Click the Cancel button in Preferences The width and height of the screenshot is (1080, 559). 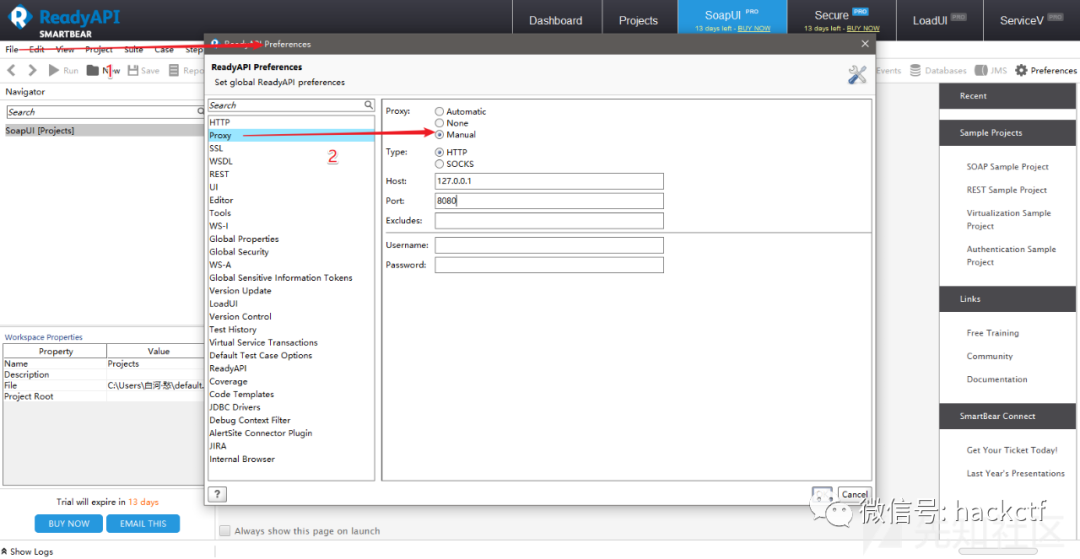click(x=854, y=494)
